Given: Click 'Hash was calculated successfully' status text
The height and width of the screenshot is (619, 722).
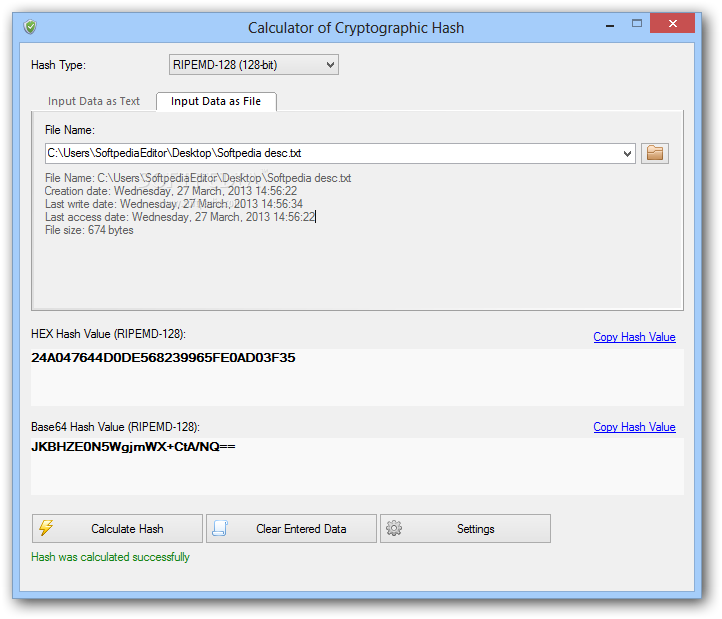Looking at the screenshot, I should [x=111, y=557].
